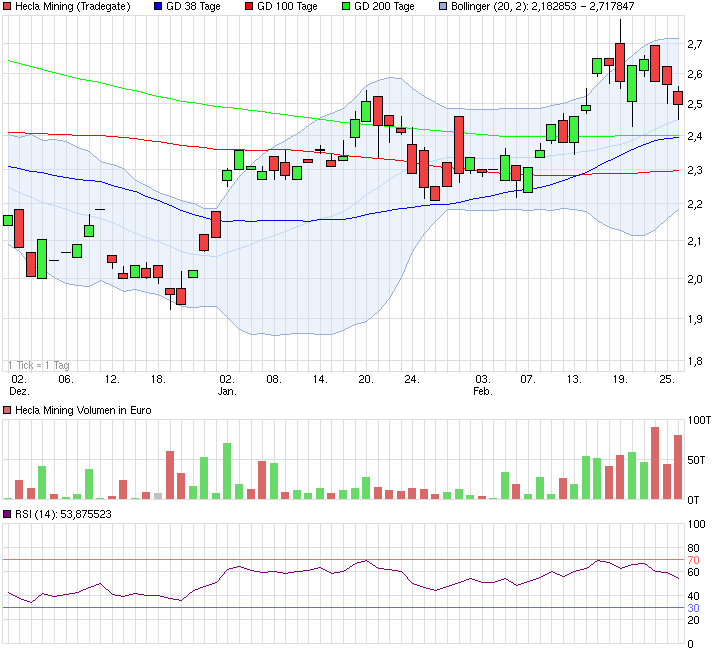Click the '2,4' price axis label
The height and width of the screenshot is (652, 726).
(695, 136)
